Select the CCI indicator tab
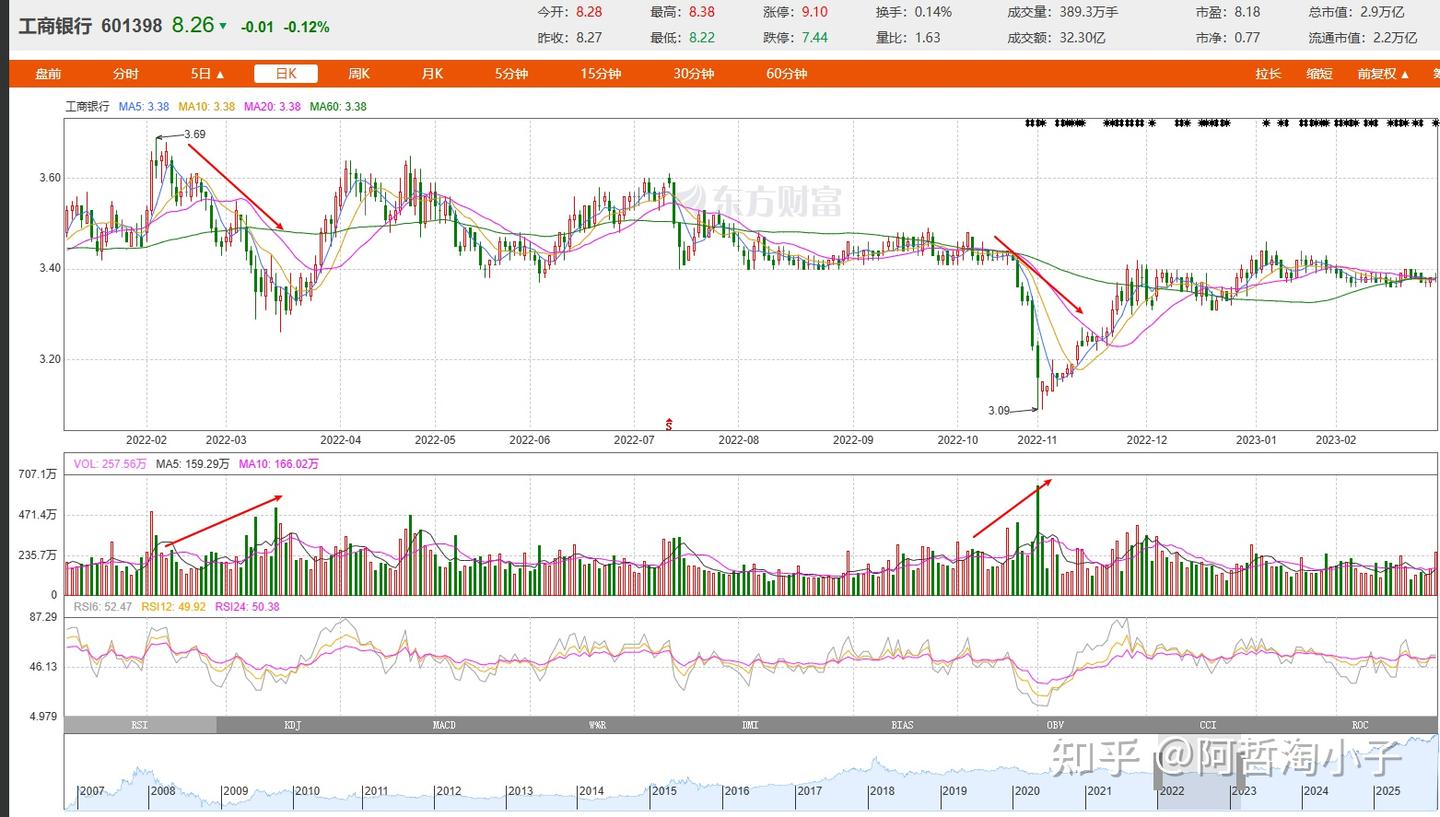Viewport: 1440px width, 817px height. click(x=1208, y=725)
